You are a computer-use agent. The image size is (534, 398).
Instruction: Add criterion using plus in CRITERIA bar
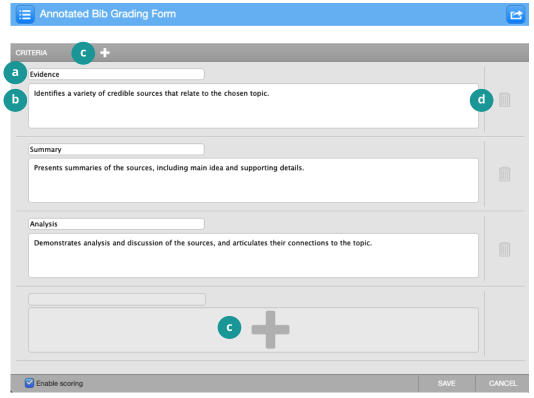click(x=105, y=52)
